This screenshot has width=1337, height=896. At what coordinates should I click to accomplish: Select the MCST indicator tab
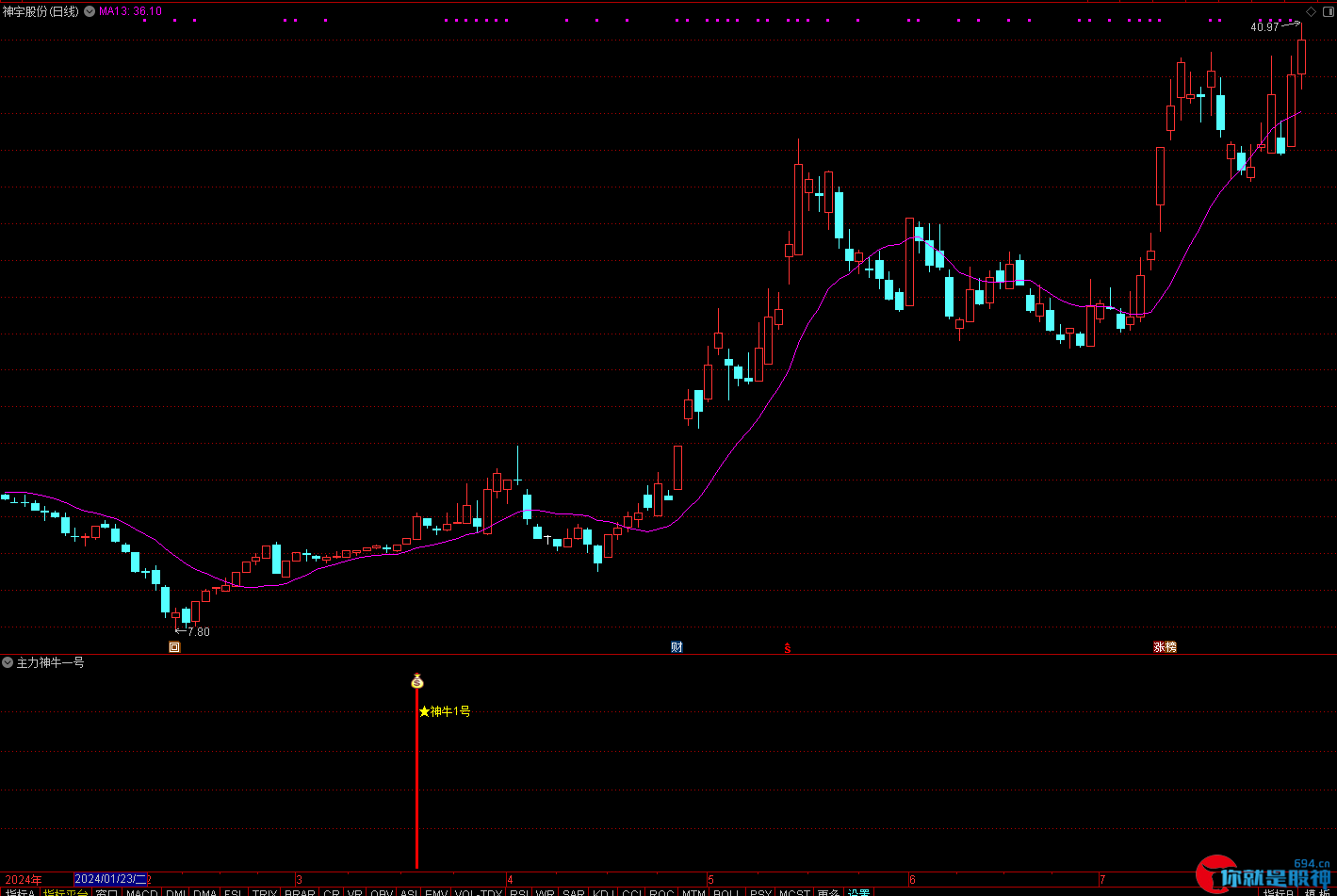pos(794,891)
